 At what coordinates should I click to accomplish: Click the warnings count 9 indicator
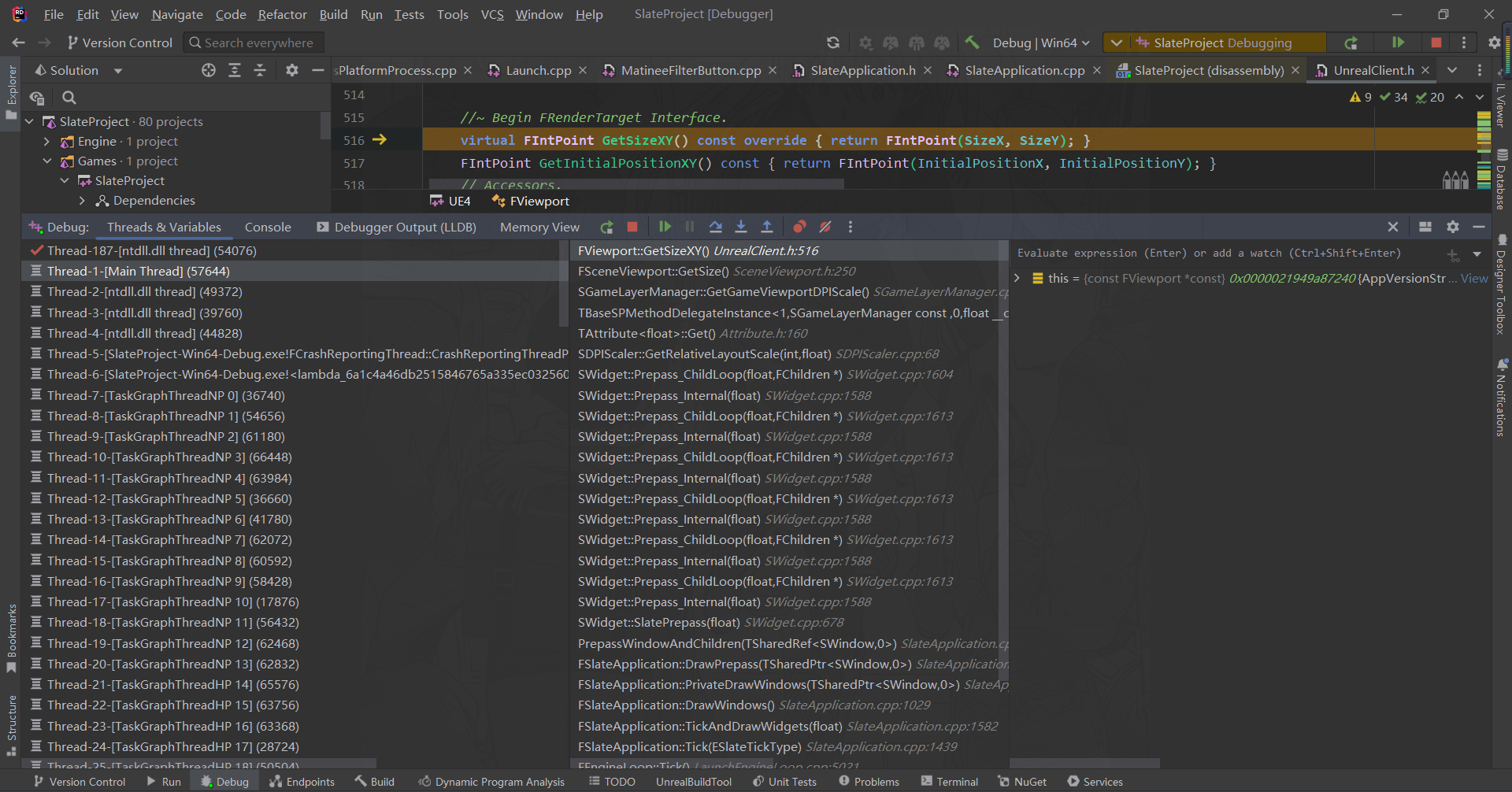(1361, 97)
